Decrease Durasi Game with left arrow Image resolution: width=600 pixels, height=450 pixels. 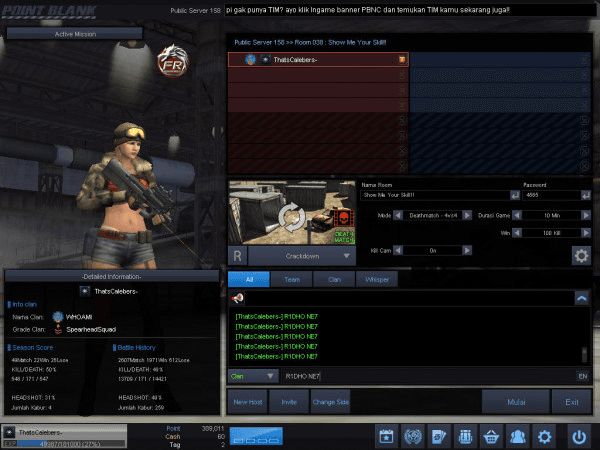[517, 215]
